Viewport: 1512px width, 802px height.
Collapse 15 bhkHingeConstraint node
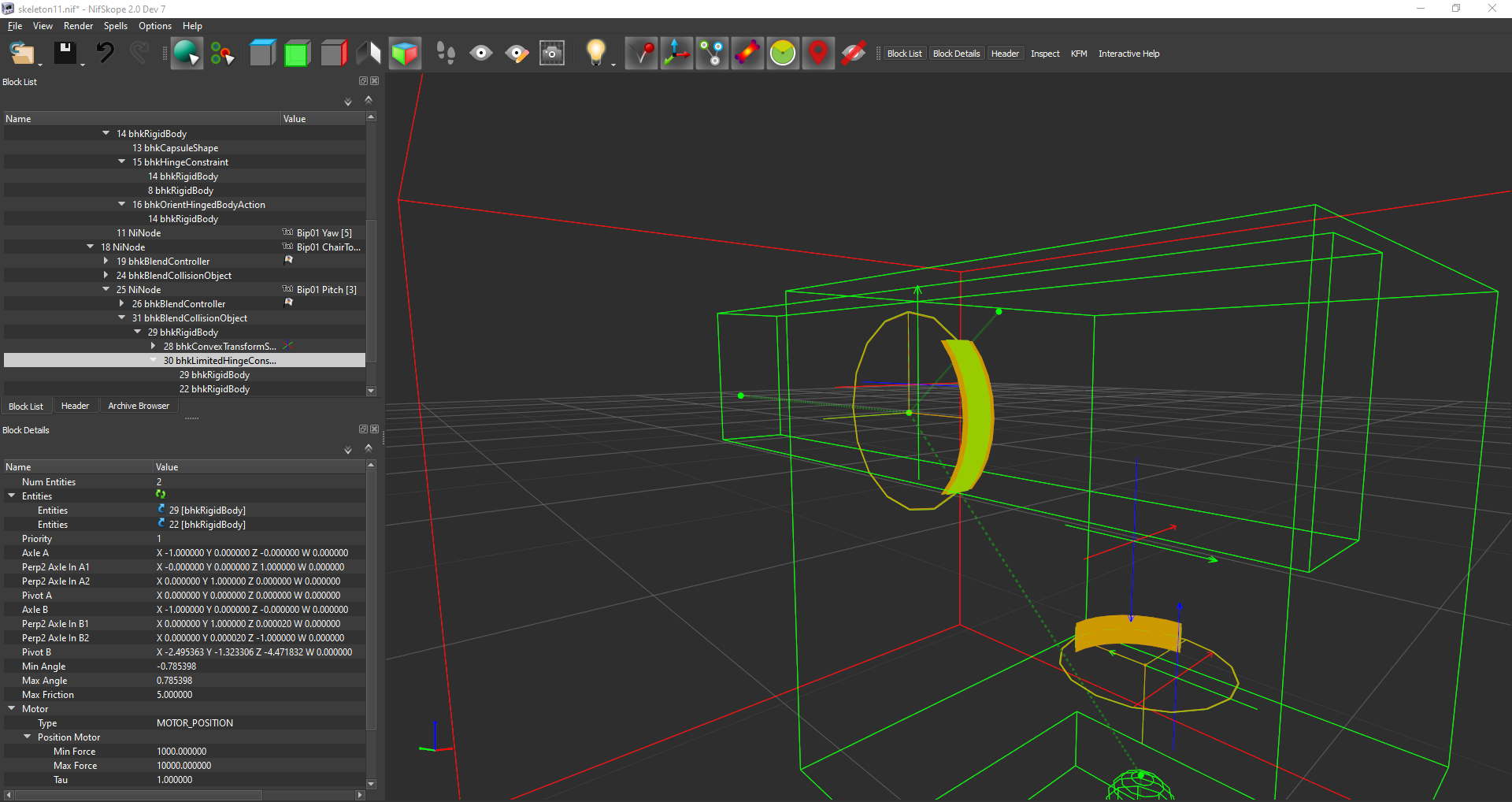click(x=121, y=162)
